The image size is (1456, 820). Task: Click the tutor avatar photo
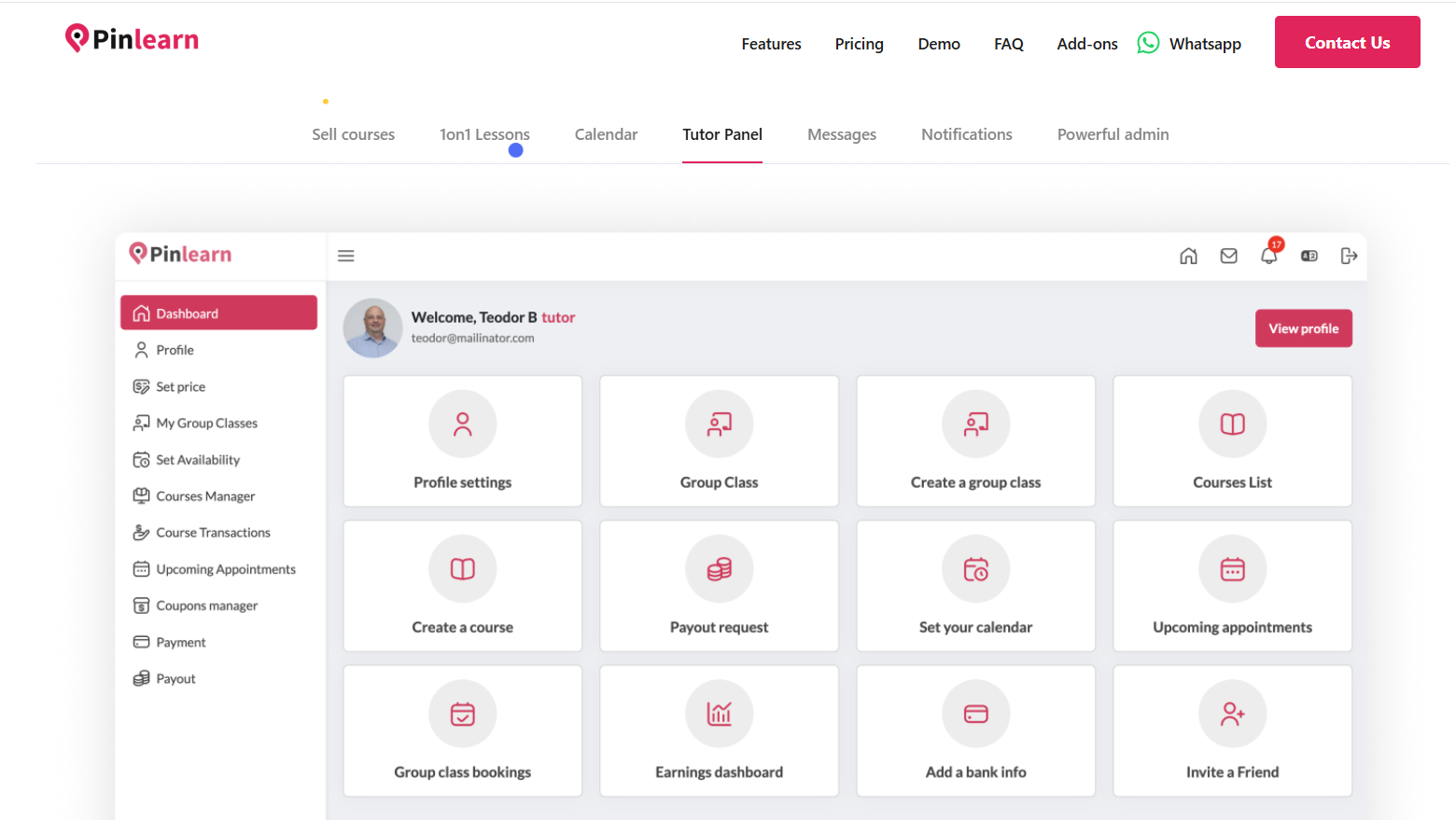pyautogui.click(x=372, y=327)
